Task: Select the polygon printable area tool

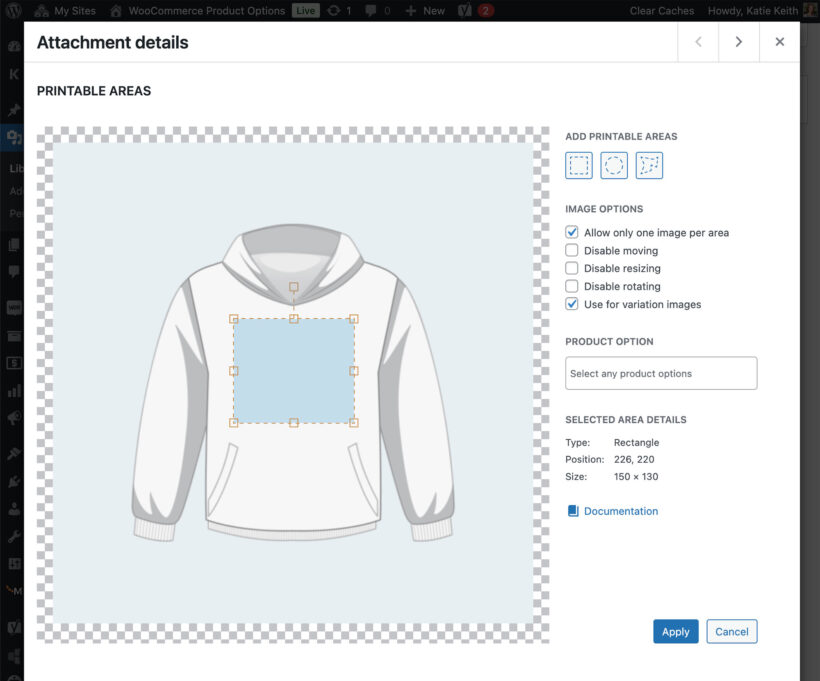Action: pyautogui.click(x=649, y=165)
